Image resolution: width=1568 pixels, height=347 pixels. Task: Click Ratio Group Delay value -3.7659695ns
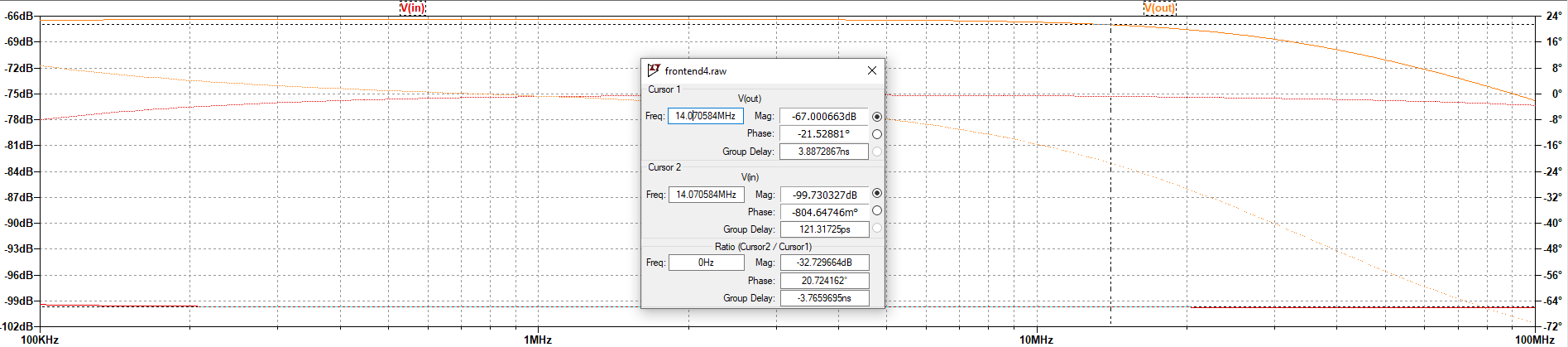pos(825,298)
